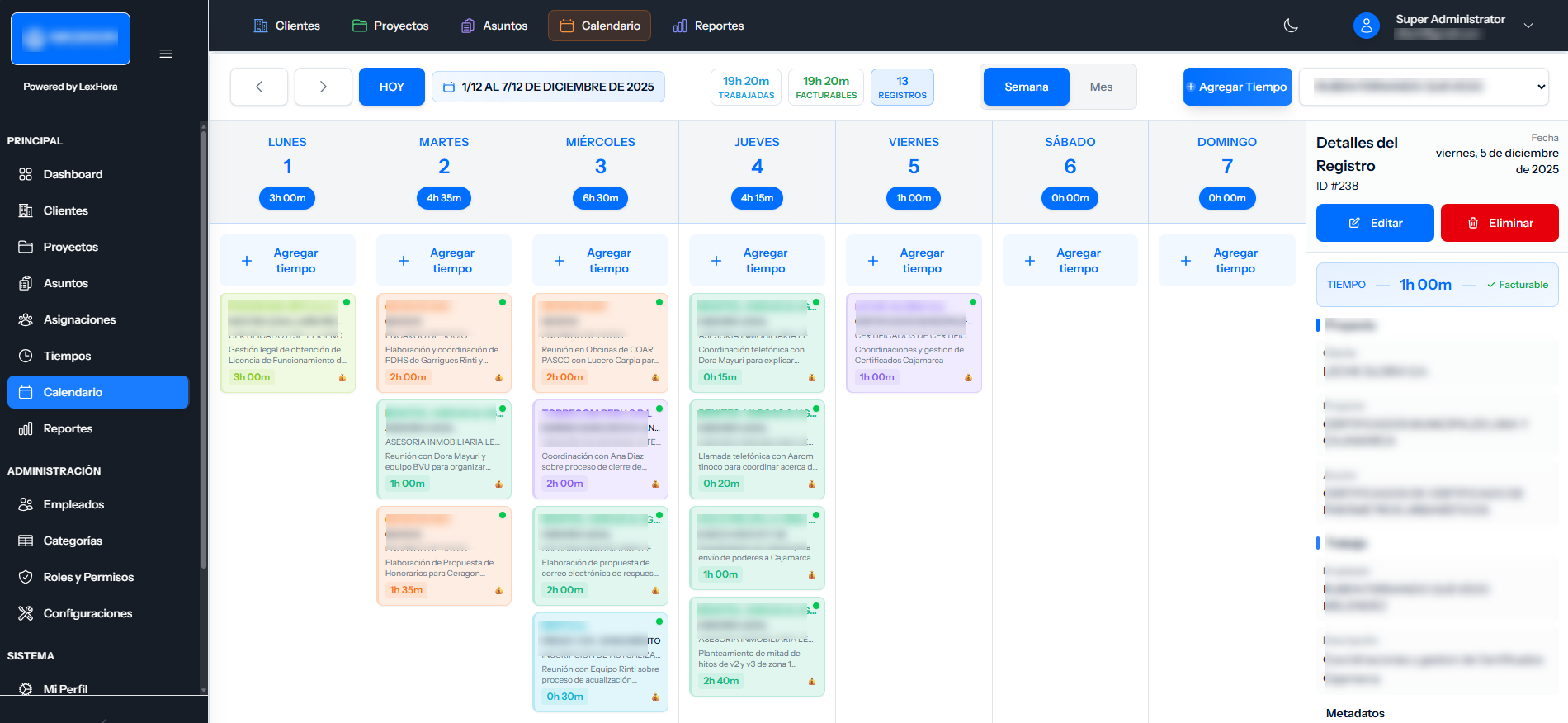Image resolution: width=1568 pixels, height=723 pixels.
Task: Go to Empleados in the sidebar
Action: [x=73, y=504]
